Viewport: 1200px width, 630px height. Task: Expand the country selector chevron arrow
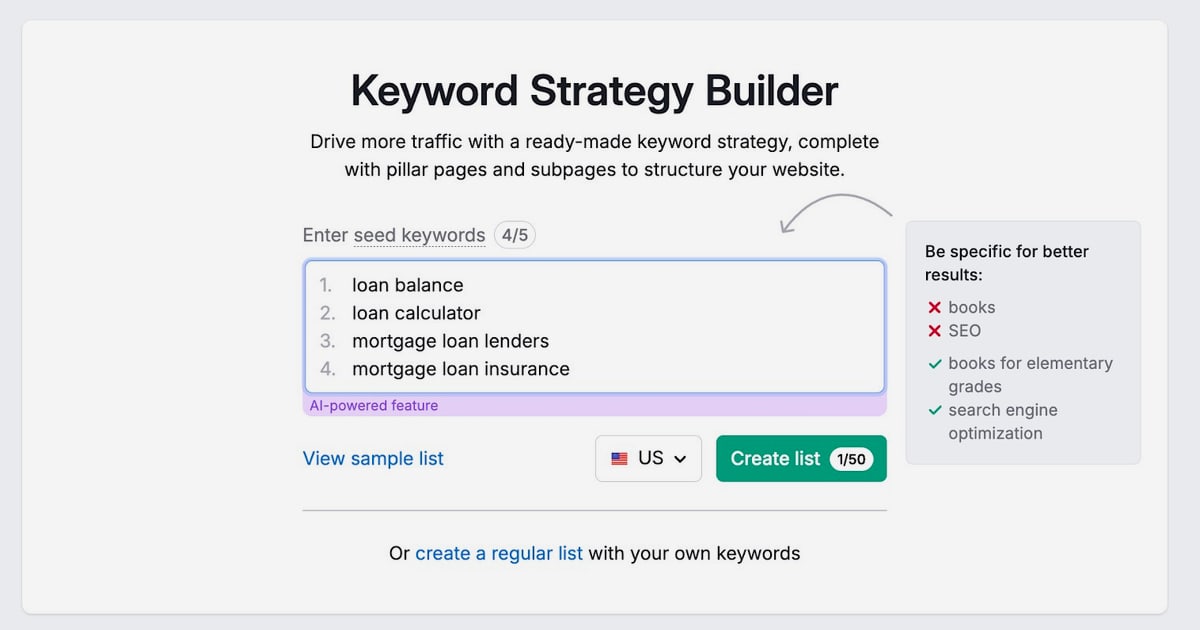[680, 459]
